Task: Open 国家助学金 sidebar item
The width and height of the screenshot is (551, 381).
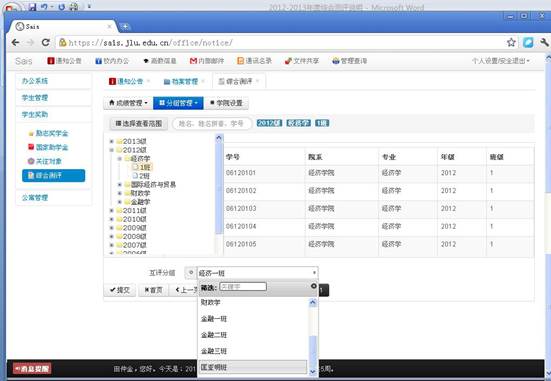Action: (x=48, y=147)
